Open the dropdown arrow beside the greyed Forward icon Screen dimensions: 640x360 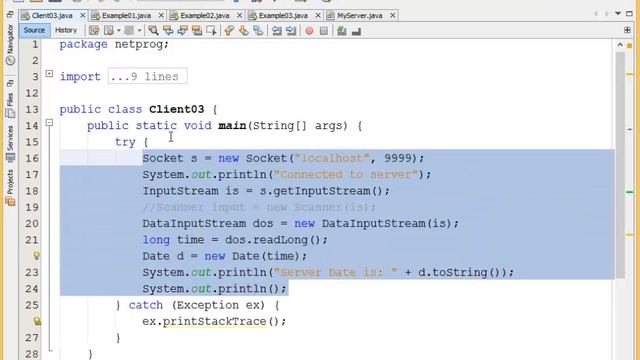[139, 31]
